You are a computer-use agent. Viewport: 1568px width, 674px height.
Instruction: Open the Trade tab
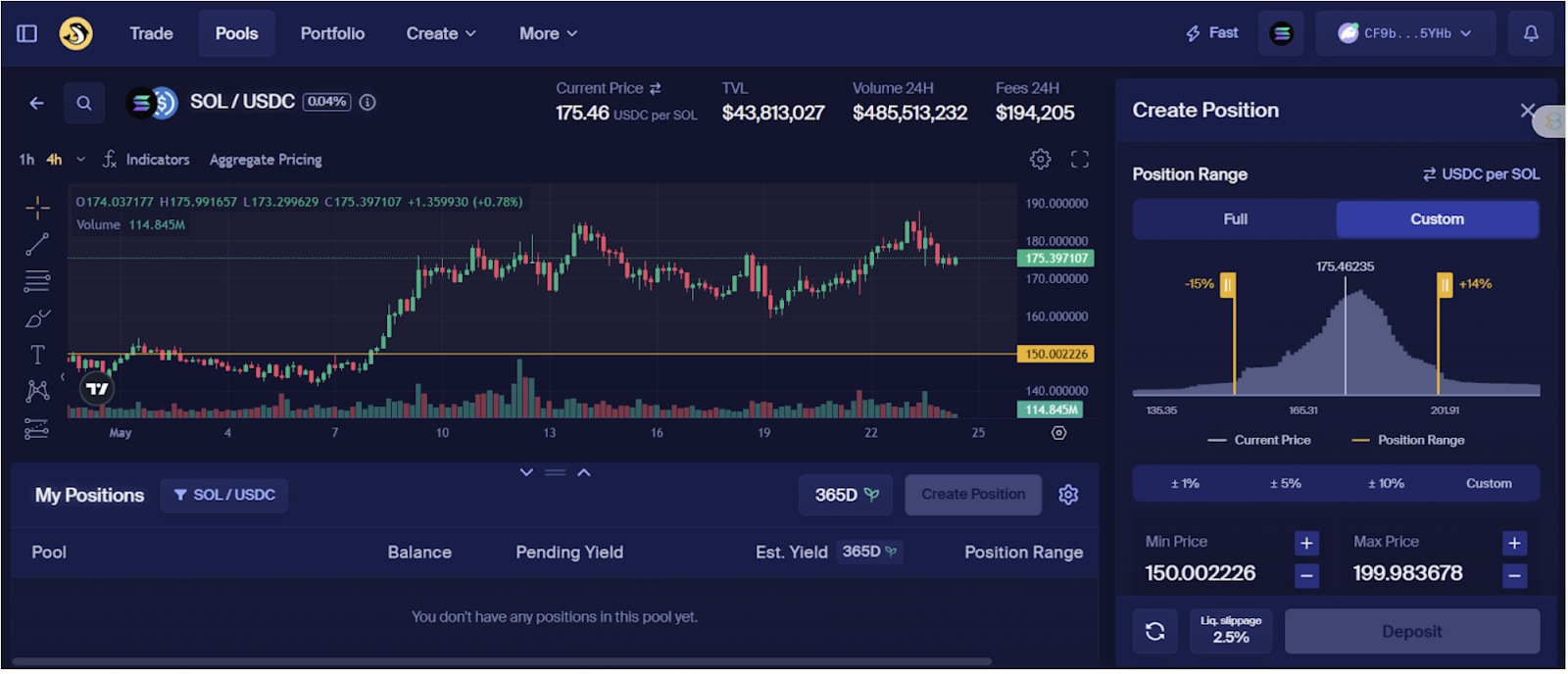pos(151,33)
